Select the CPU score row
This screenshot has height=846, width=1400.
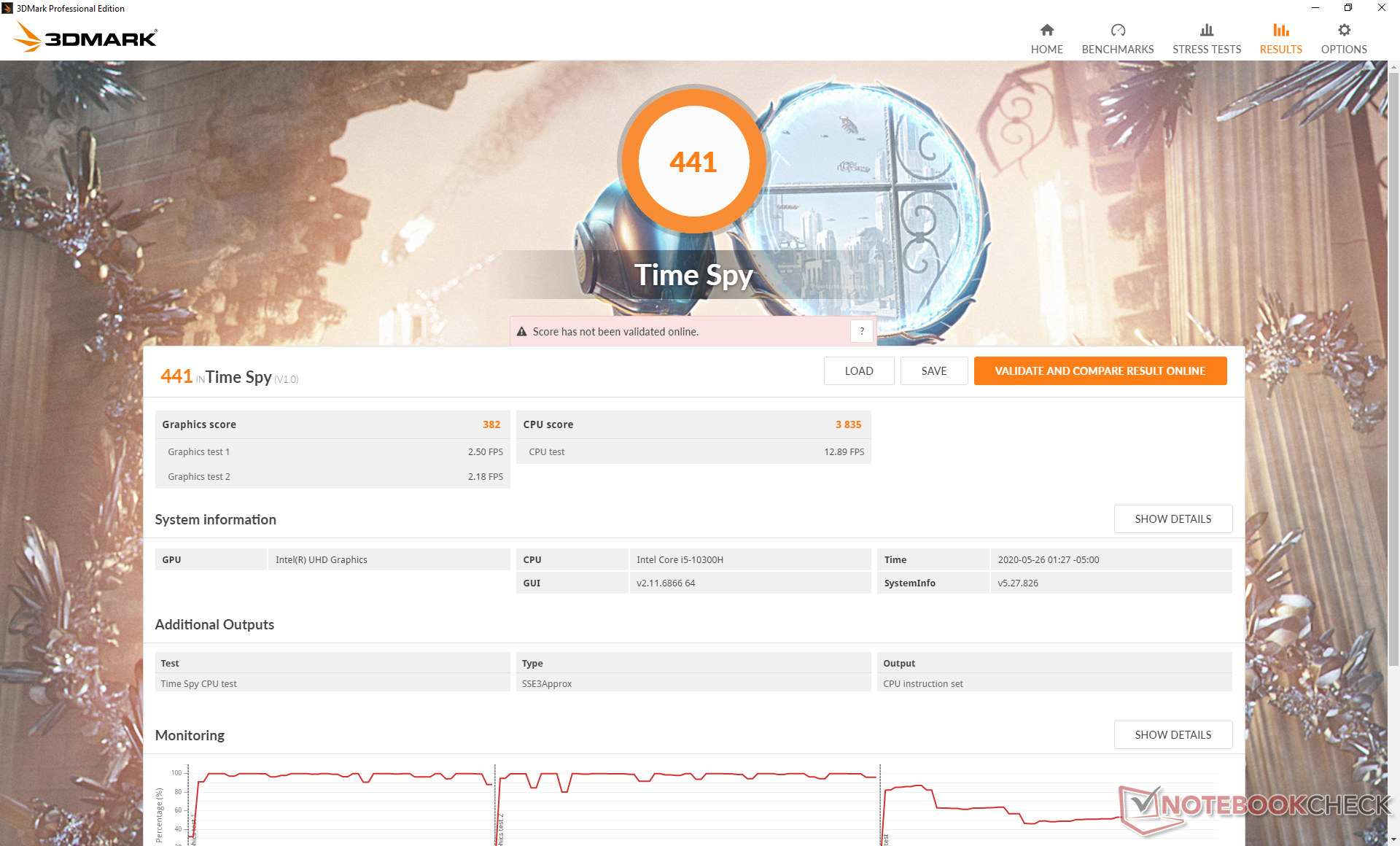tap(693, 424)
